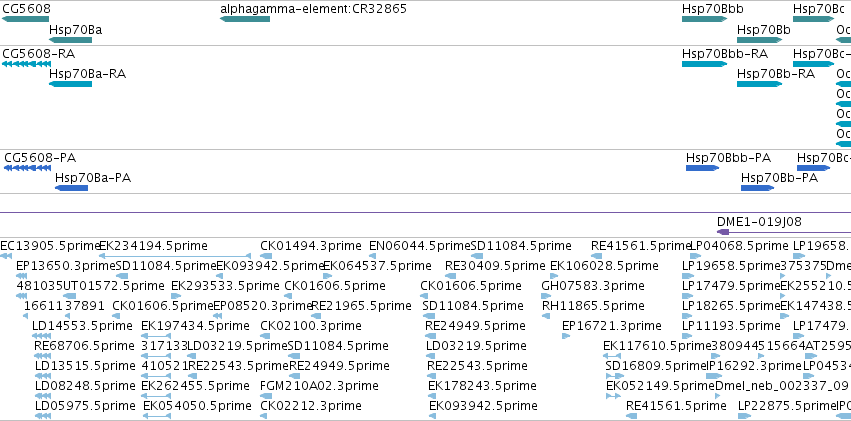851x421 pixels.
Task: Open the LD05975.5prime EST entry
Action: pos(85,405)
